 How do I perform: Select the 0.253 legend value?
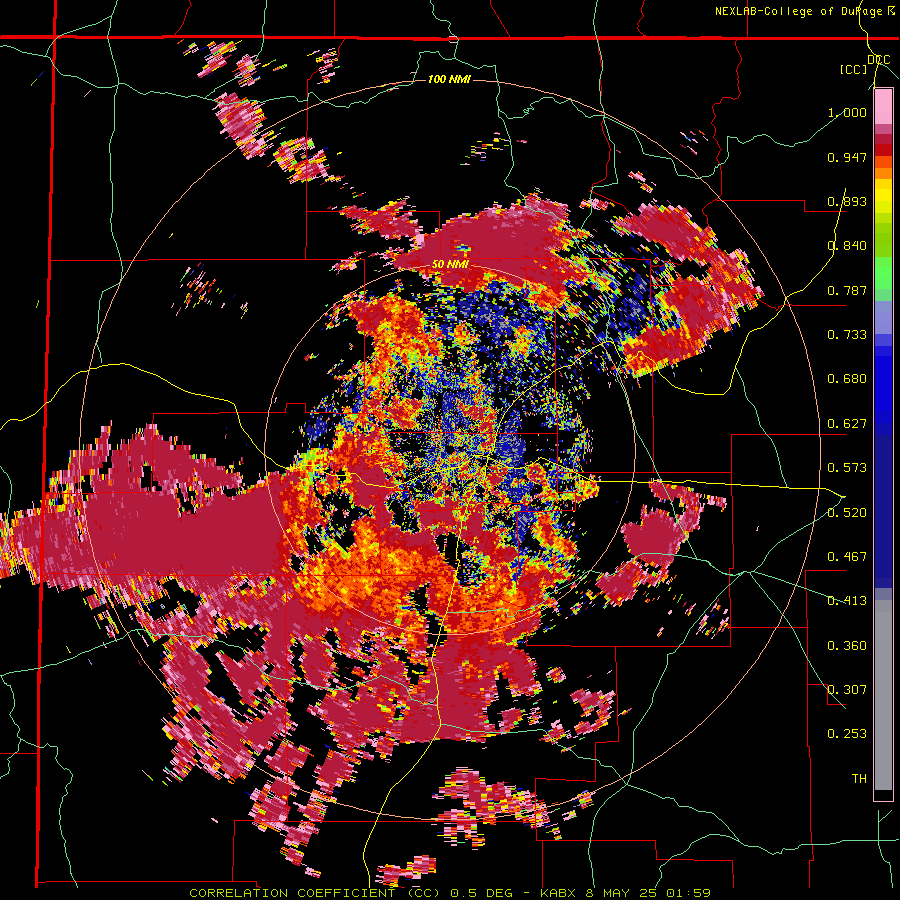pyautogui.click(x=847, y=734)
